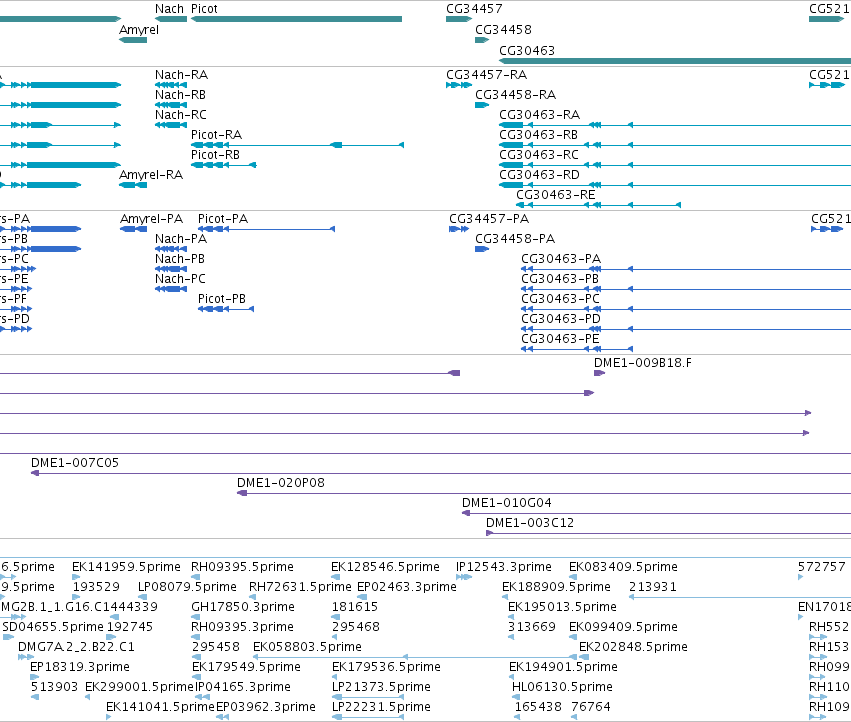Image resolution: width=851 pixels, height=722 pixels.
Task: Select the Nach-RB transcript
Action: 171,105
